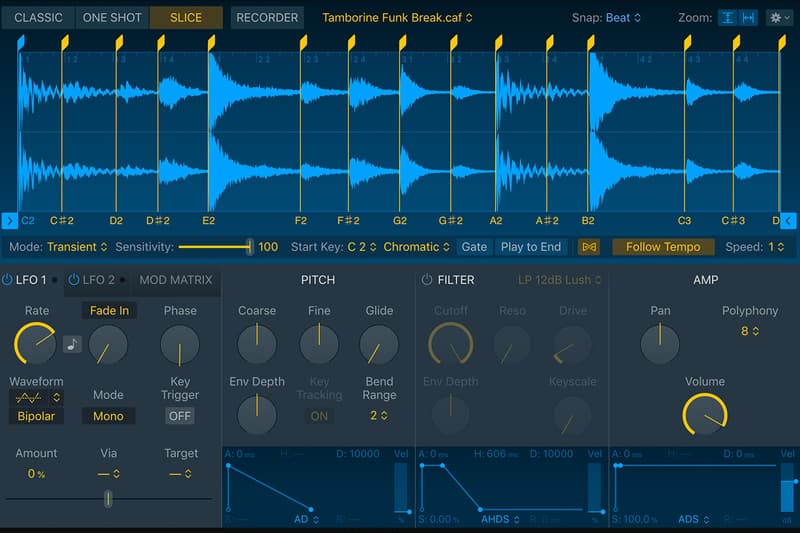
Task: Enable the Filter power button
Action: [427, 281]
